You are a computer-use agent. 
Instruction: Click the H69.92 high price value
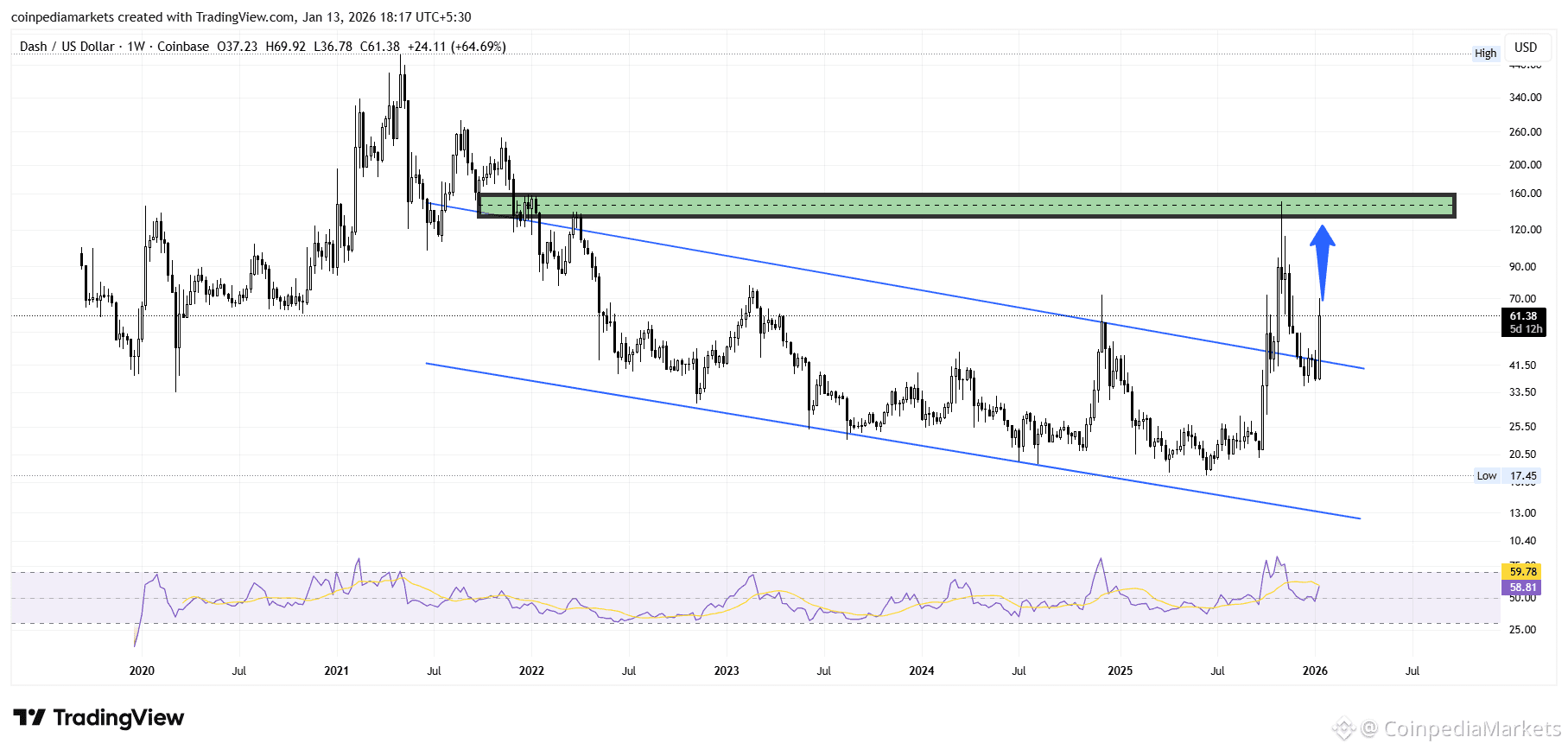(x=286, y=47)
